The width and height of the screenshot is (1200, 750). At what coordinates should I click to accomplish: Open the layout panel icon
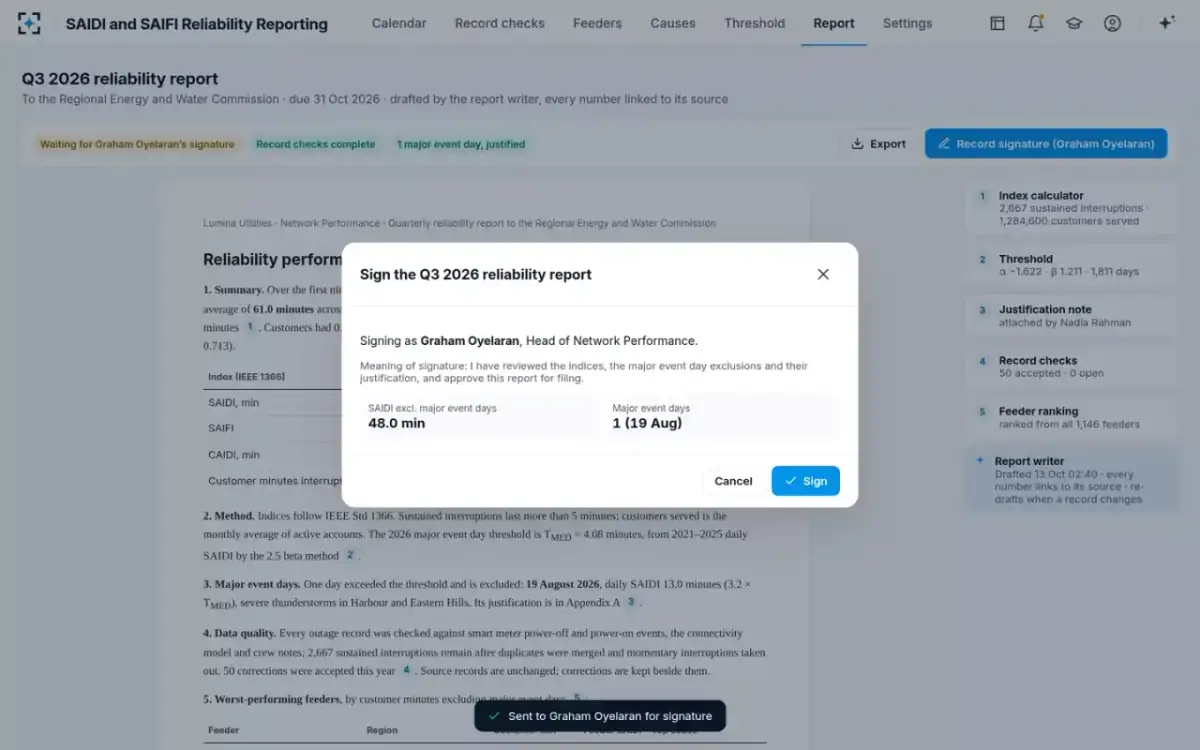point(997,23)
